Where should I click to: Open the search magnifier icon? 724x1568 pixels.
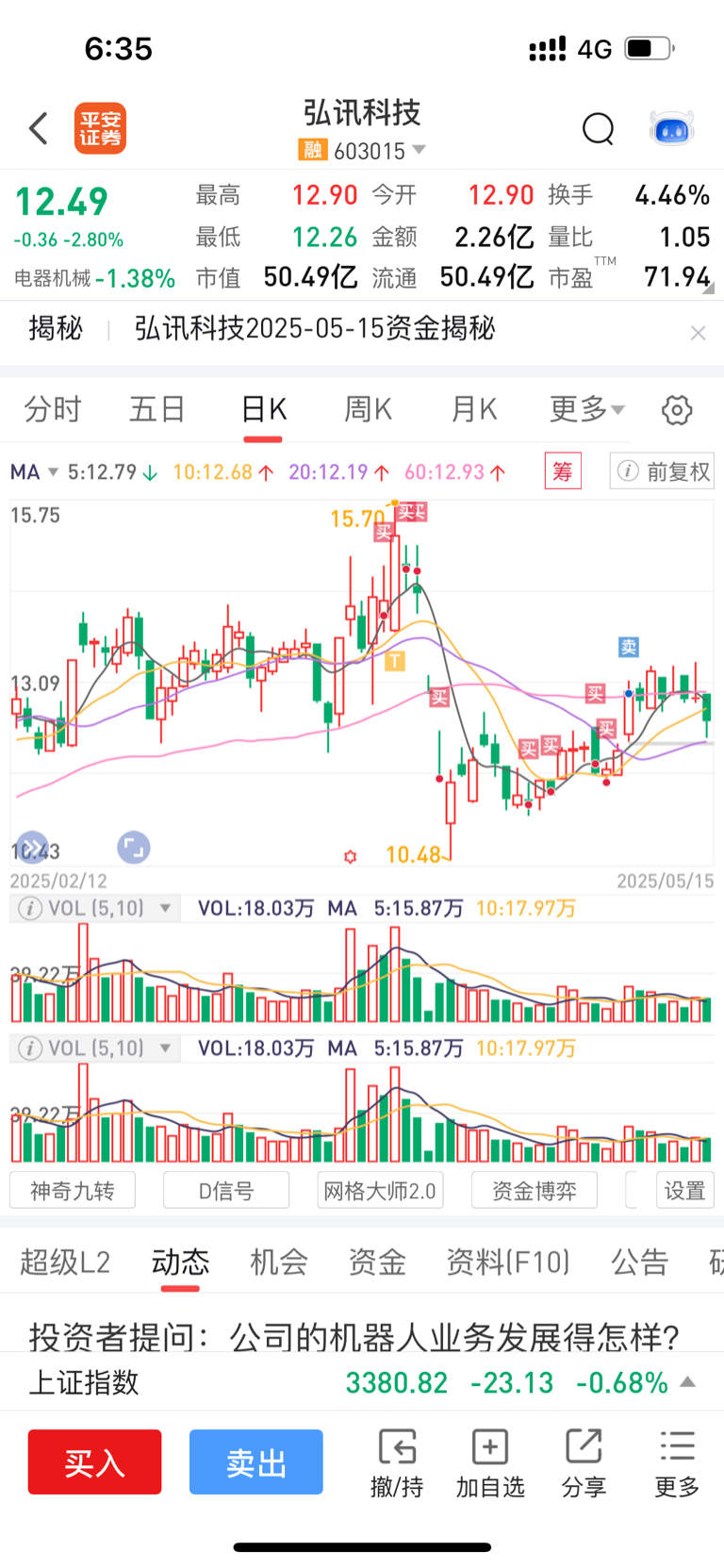(598, 128)
